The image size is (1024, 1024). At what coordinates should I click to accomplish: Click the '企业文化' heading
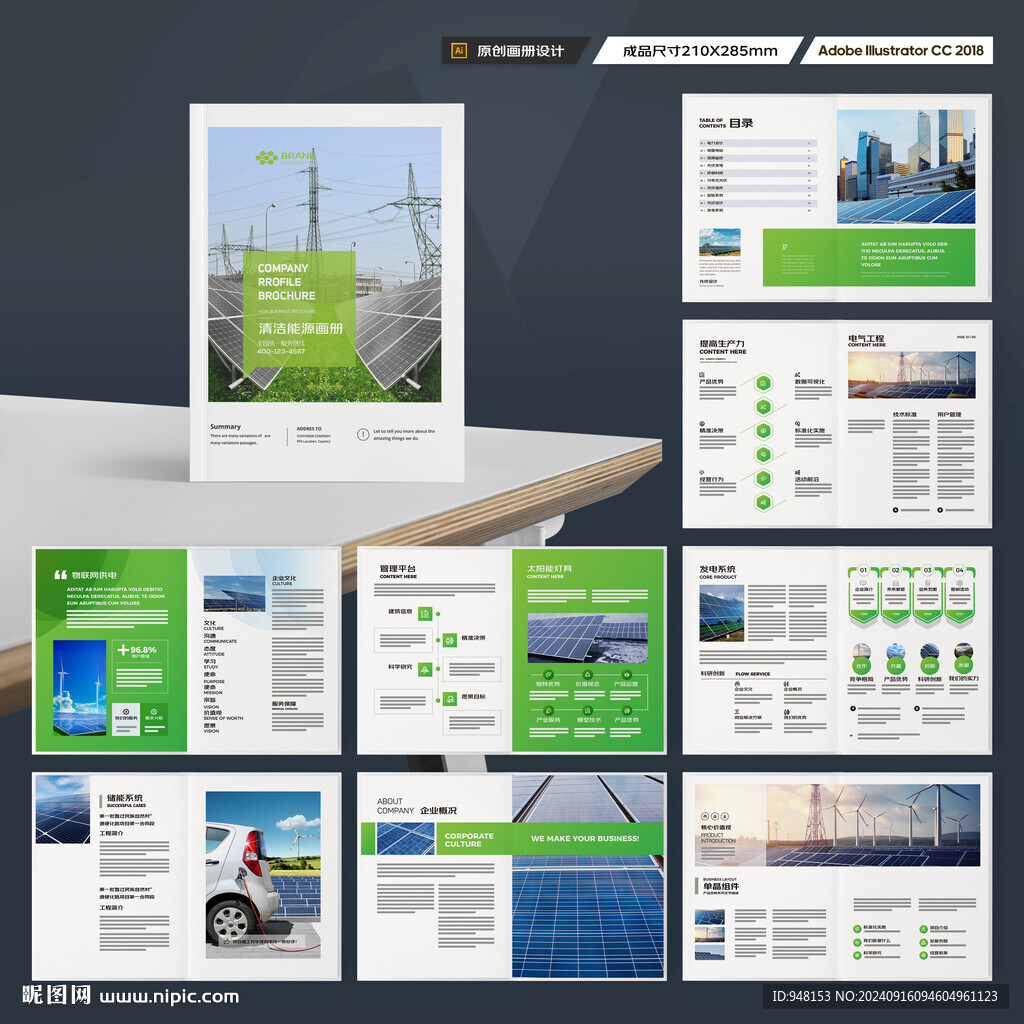point(284,578)
